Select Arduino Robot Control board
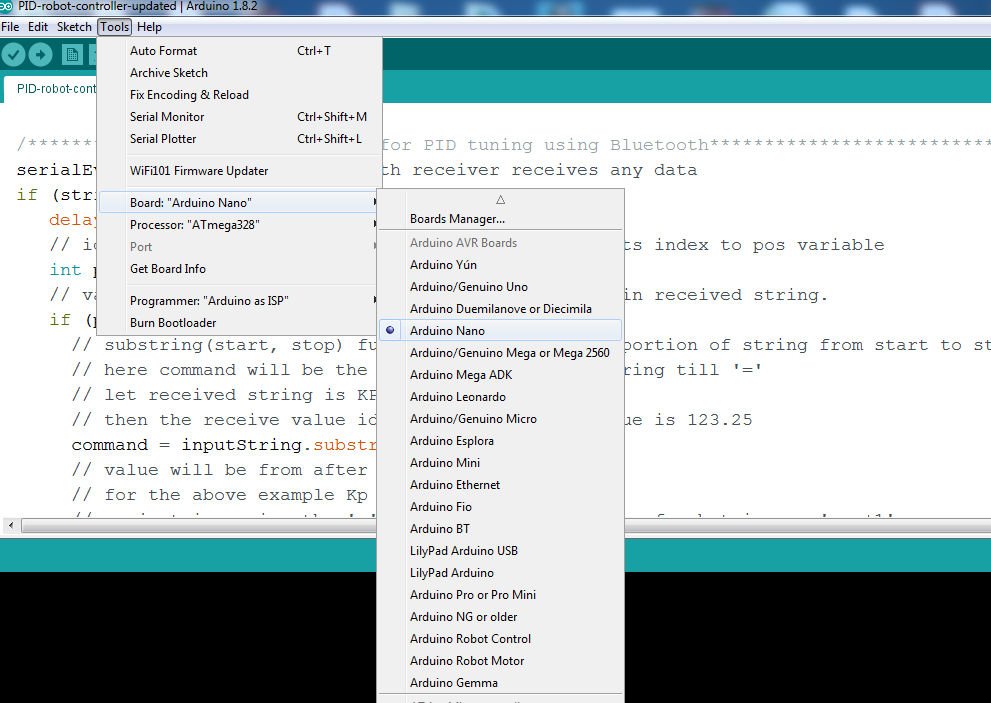The image size is (991, 703). (501, 639)
